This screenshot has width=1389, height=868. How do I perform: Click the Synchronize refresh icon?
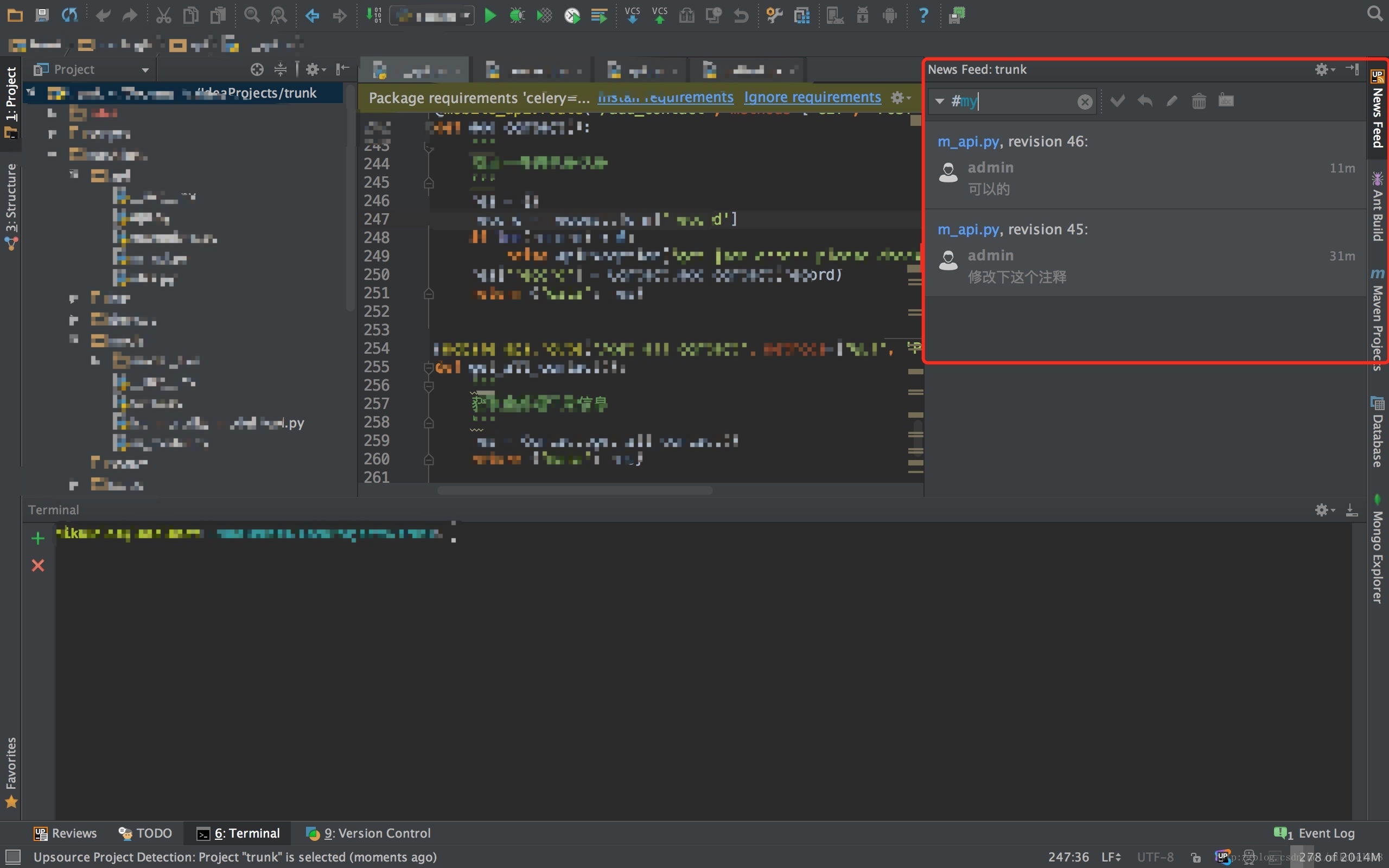click(x=69, y=15)
